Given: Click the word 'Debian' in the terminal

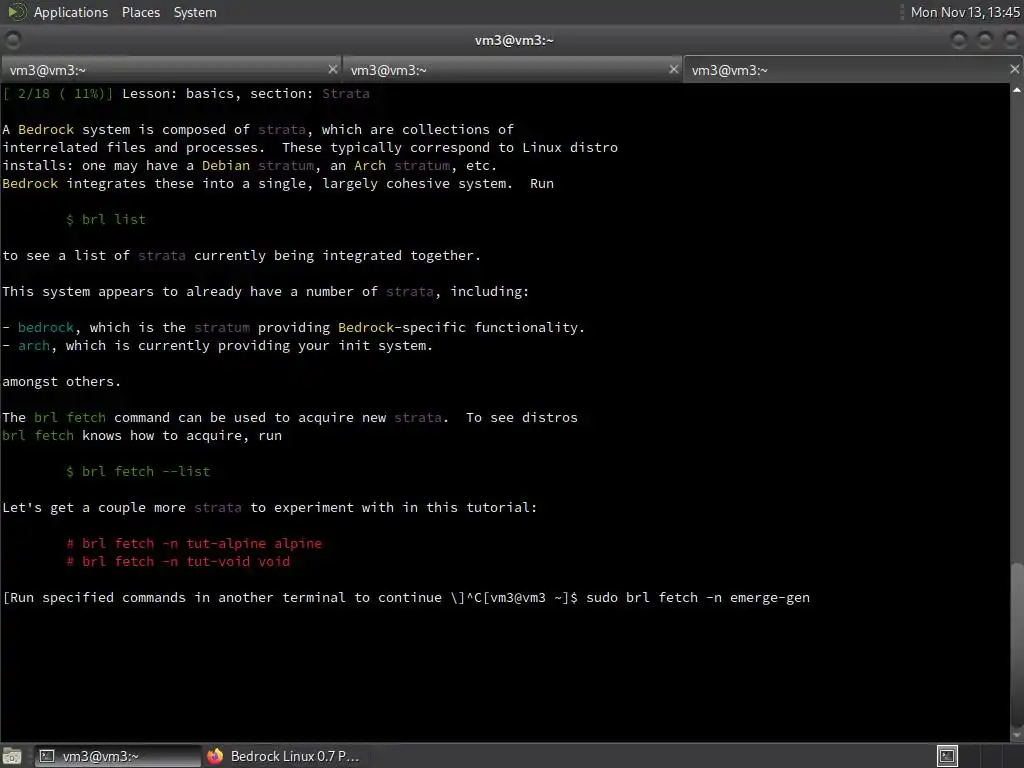Looking at the screenshot, I should [225, 165].
